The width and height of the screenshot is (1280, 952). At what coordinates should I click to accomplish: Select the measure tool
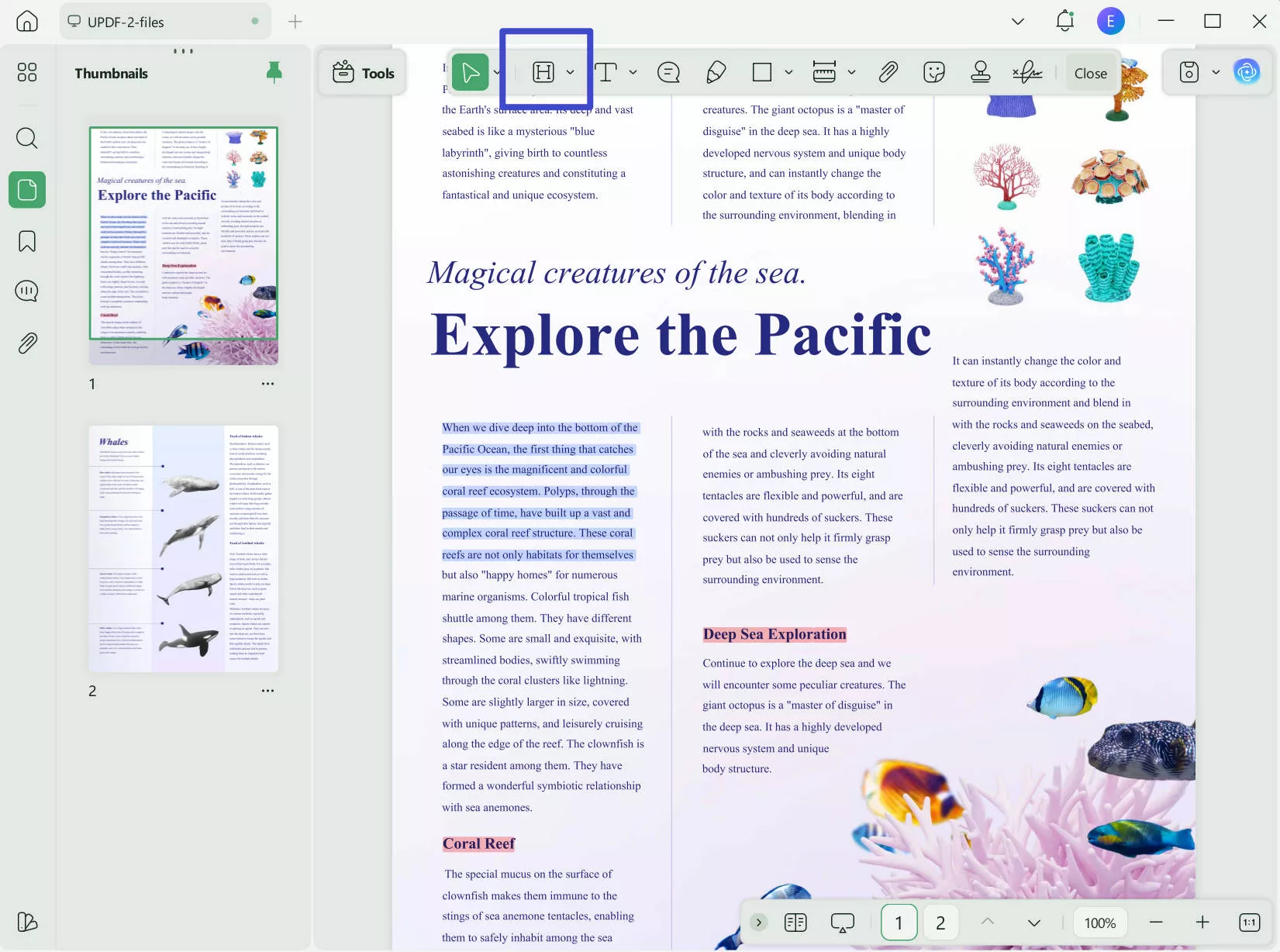(x=824, y=72)
